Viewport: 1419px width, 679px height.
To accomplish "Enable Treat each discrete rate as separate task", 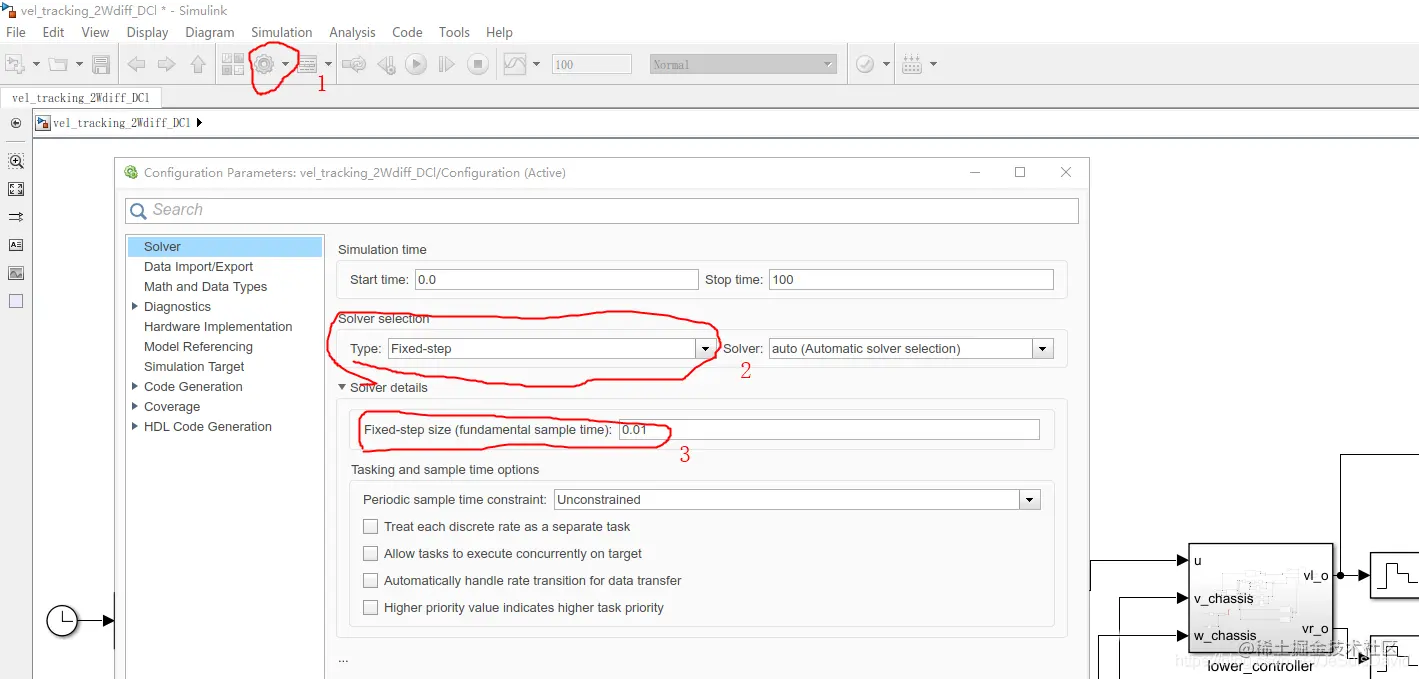I will coord(371,526).
